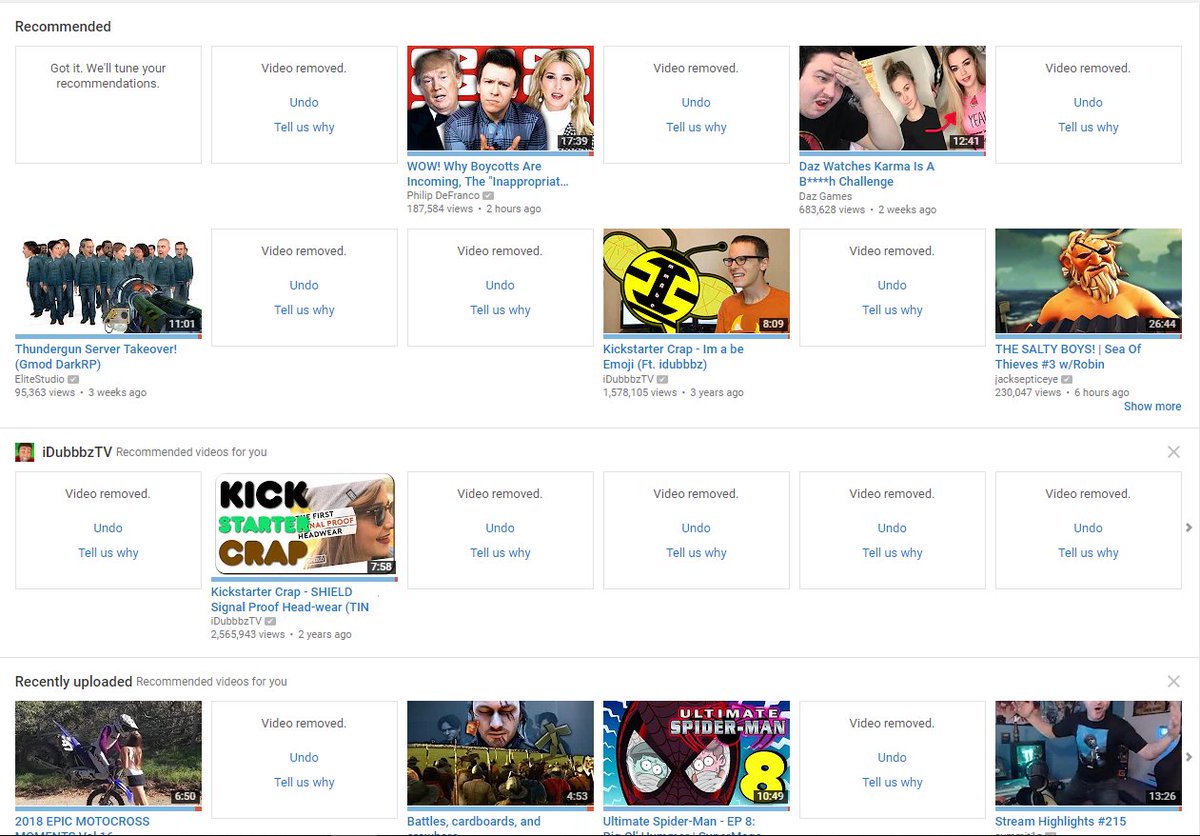The image size is (1200, 836).
Task: Open the iDubbbzTV section header link
Action: 77,452
